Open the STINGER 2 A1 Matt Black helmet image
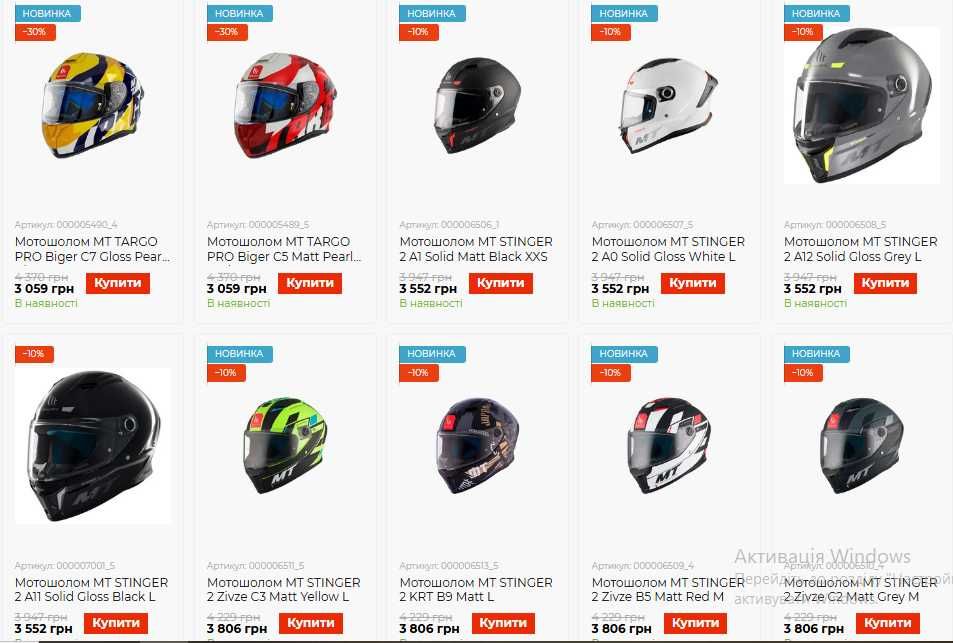The width and height of the screenshot is (953, 643). (477, 105)
